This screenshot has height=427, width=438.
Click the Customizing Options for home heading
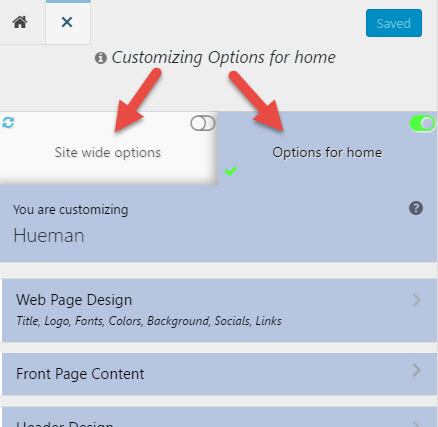223,58
